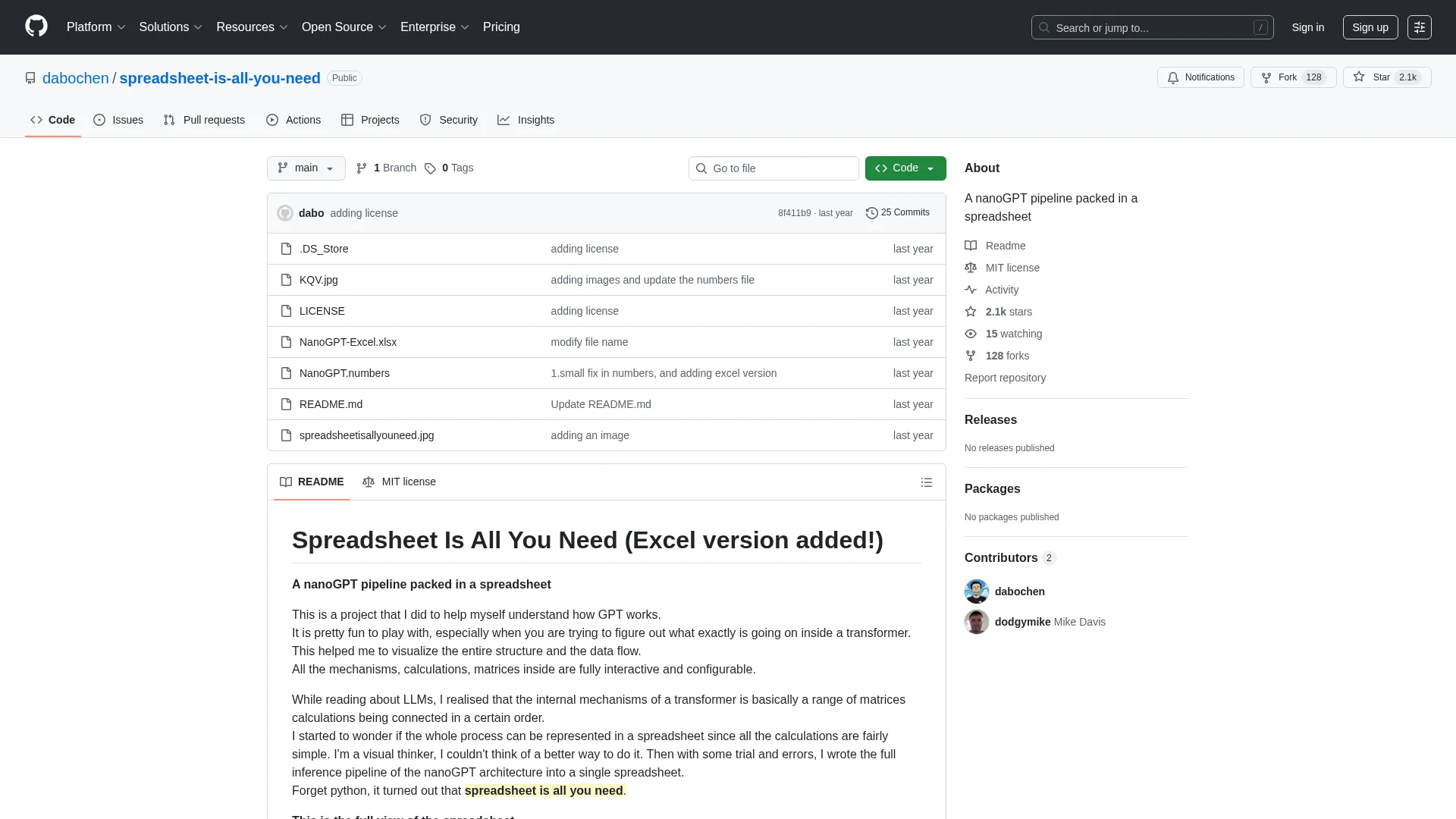Image resolution: width=1456 pixels, height=819 pixels.
Task: Click the commit history clock icon
Action: 871,213
